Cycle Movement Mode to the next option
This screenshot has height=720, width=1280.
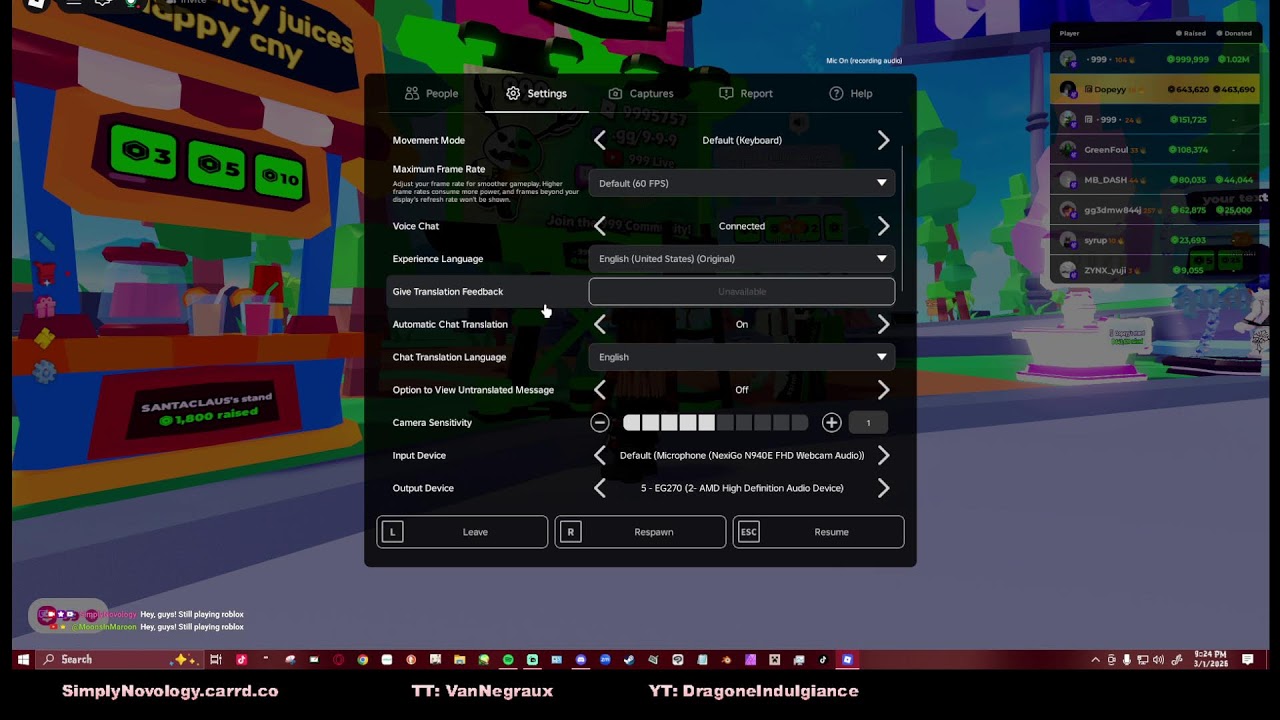click(x=883, y=140)
